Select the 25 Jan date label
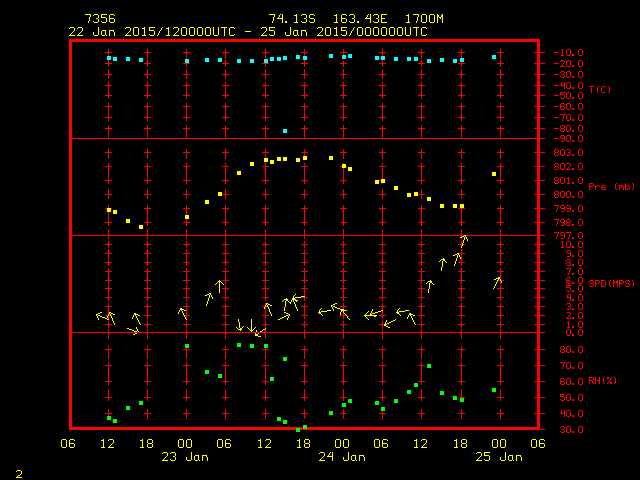Image resolution: width=640 pixels, height=480 pixels. coord(497,457)
